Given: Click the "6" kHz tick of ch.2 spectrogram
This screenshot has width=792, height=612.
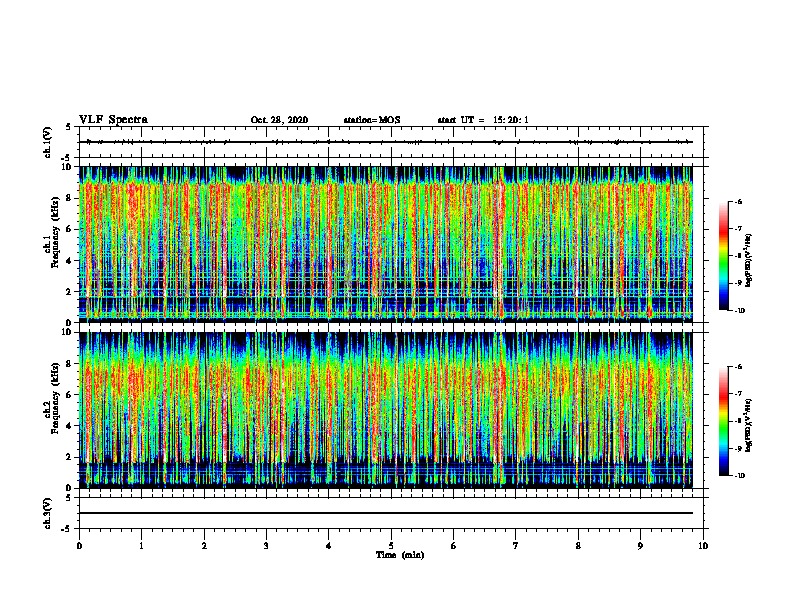Looking at the screenshot, I should pos(70,394).
